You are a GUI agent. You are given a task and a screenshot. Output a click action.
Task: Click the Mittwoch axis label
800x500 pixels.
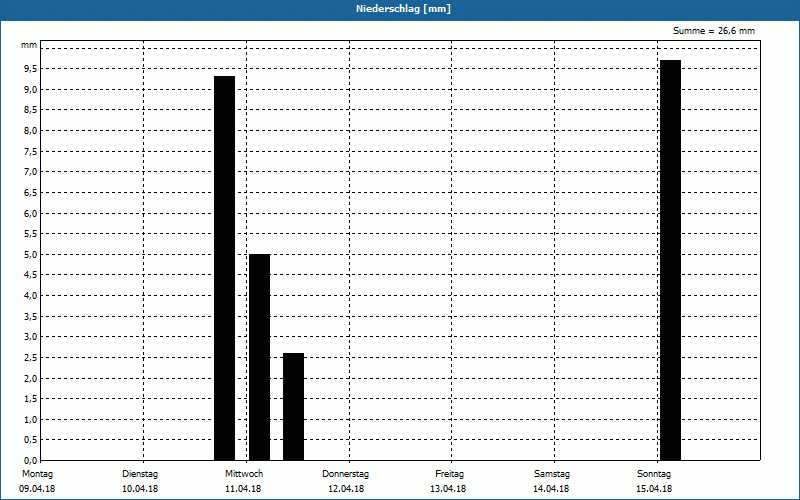(x=244, y=474)
